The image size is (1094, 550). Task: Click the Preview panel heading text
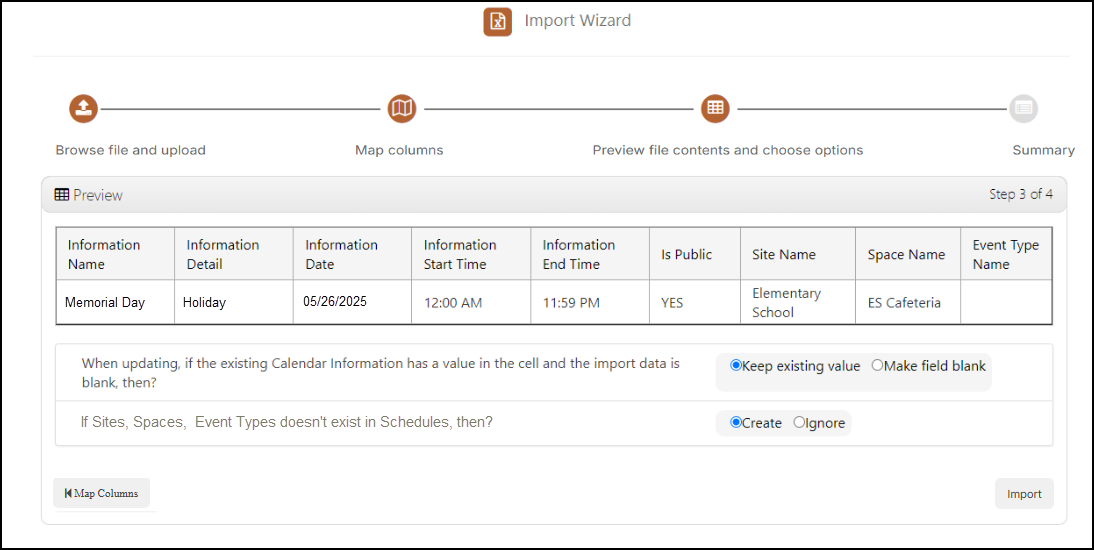(x=98, y=195)
